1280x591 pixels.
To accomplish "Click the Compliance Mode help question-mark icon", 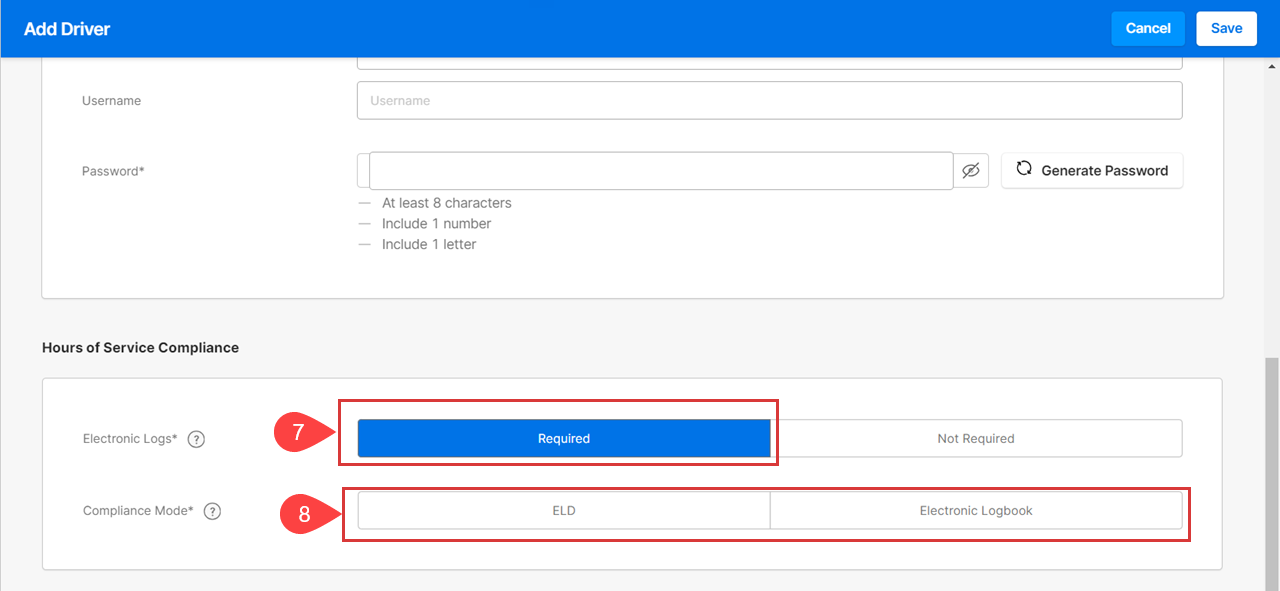I will click(212, 511).
